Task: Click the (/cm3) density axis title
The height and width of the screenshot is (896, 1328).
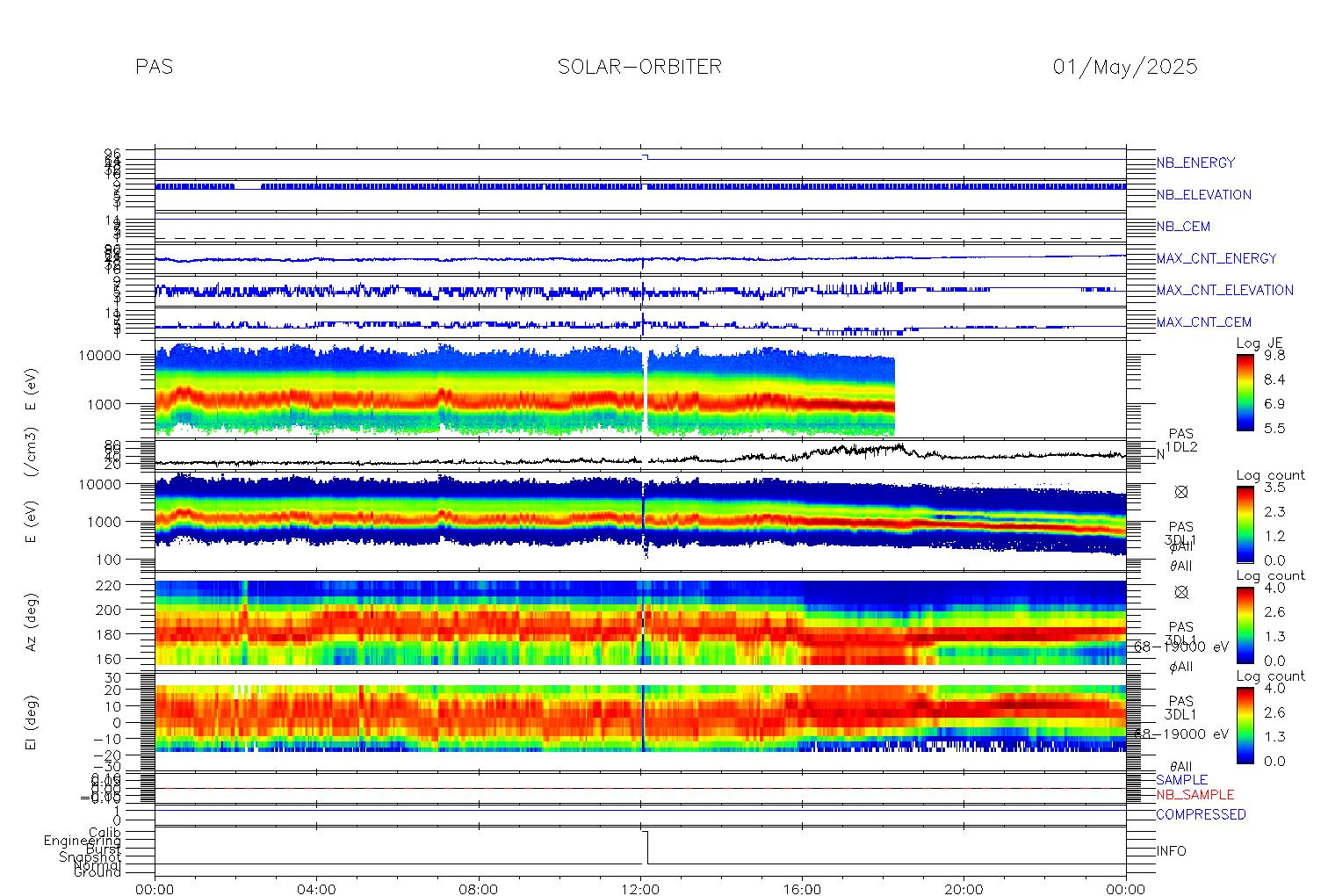Action: point(31,454)
